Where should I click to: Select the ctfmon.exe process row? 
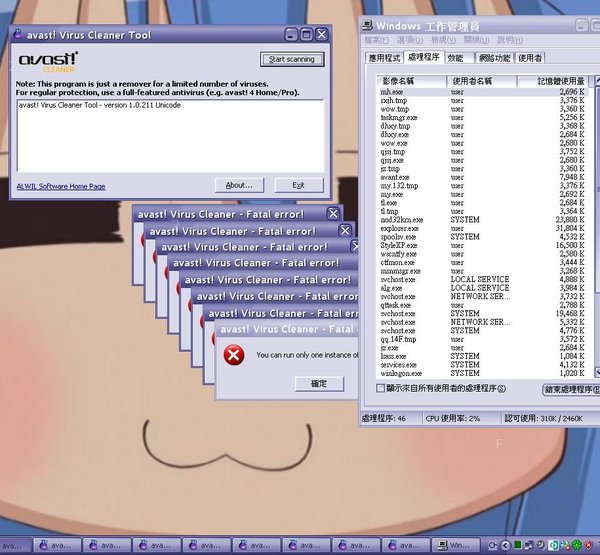pos(484,263)
